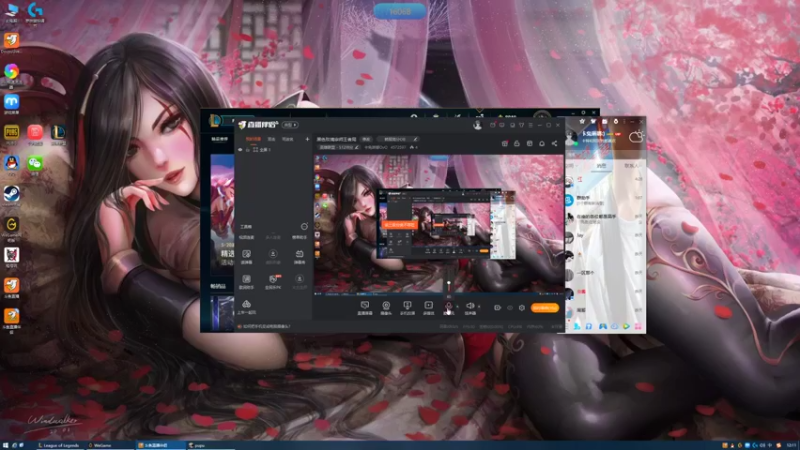The image size is (800, 450).
Task: Expand microphone options arrow
Action: (x=457, y=307)
